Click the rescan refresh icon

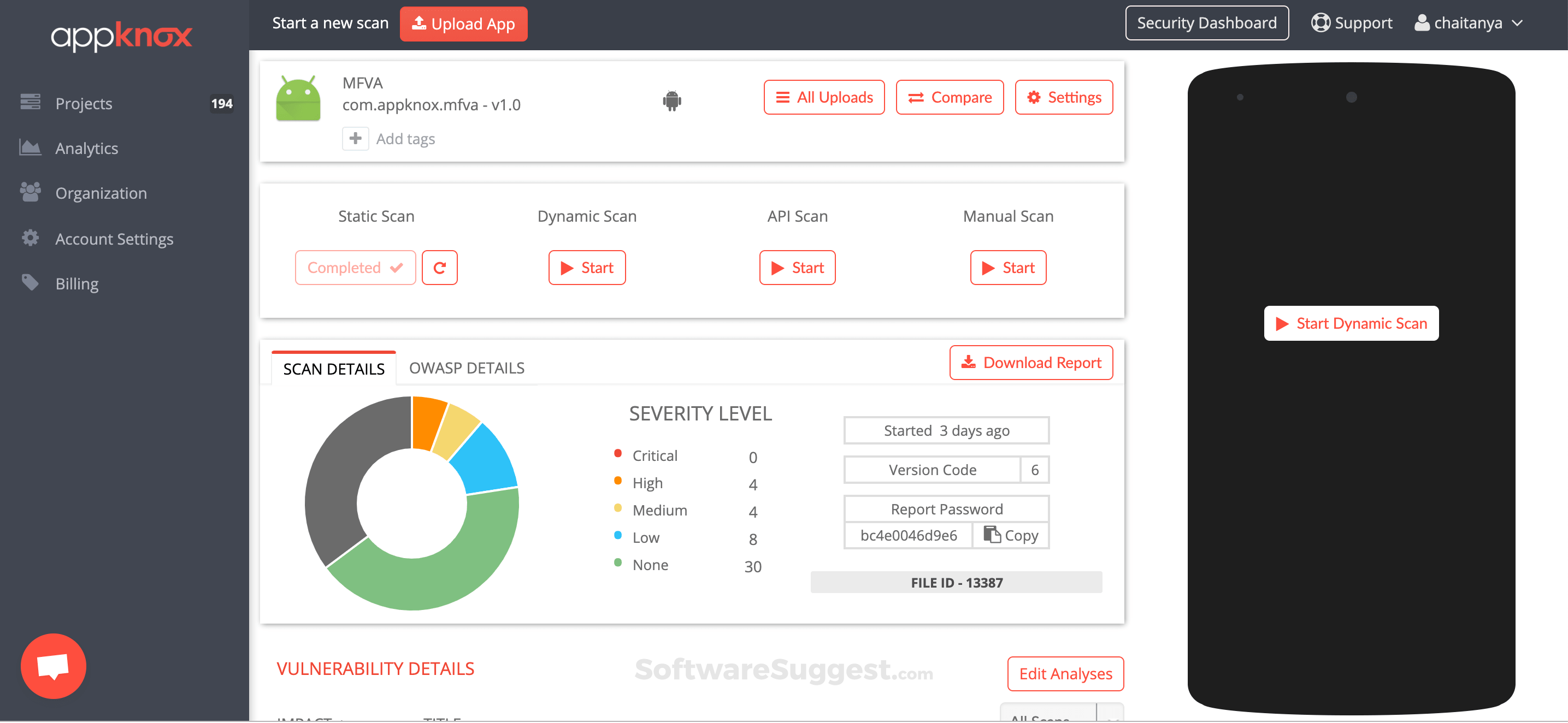click(x=439, y=268)
